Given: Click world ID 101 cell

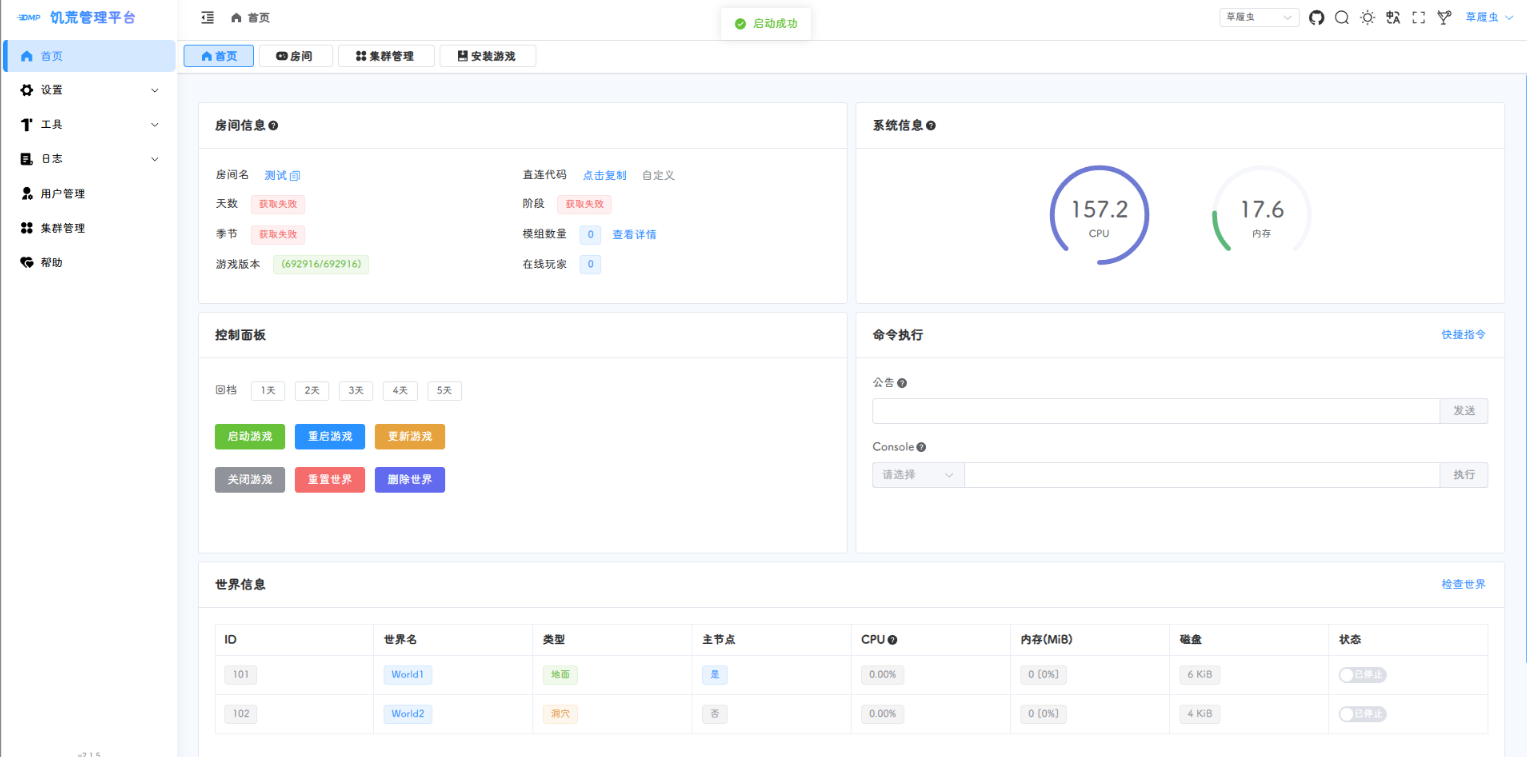Looking at the screenshot, I should pos(241,675).
